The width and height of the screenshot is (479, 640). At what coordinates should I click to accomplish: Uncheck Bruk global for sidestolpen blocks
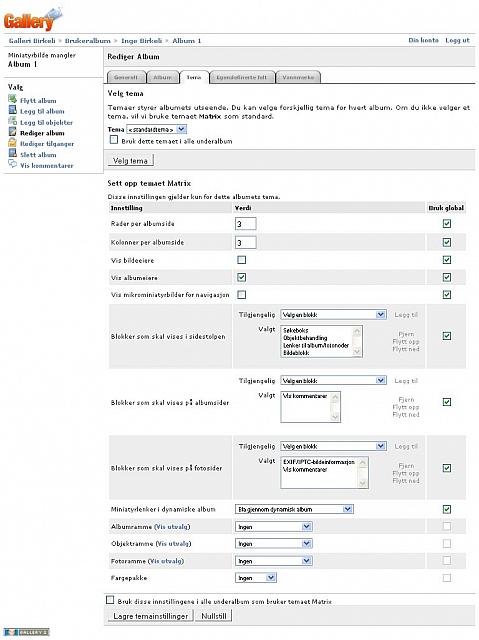447,336
